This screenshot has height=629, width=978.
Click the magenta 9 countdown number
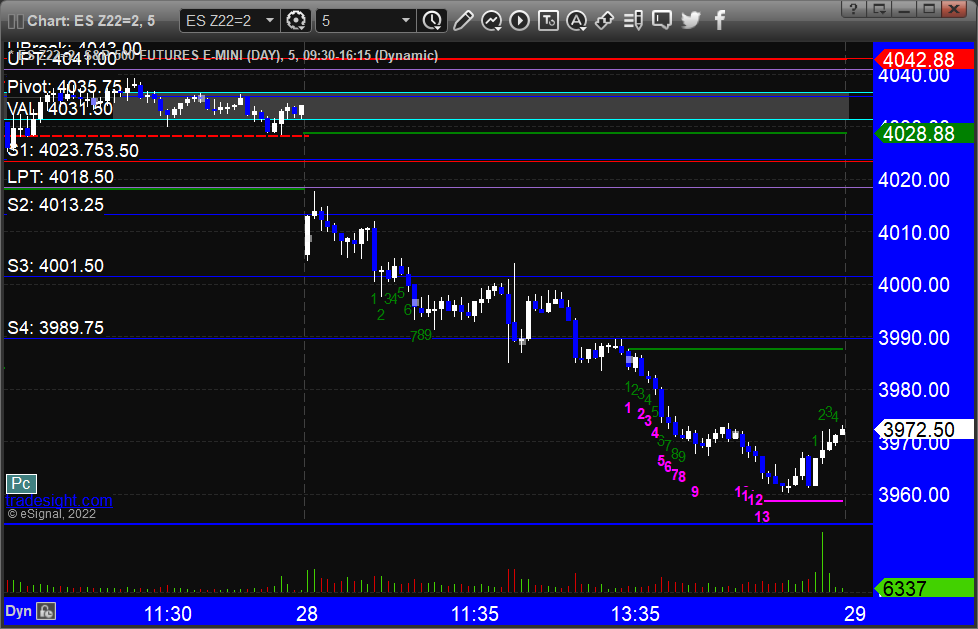click(x=695, y=492)
